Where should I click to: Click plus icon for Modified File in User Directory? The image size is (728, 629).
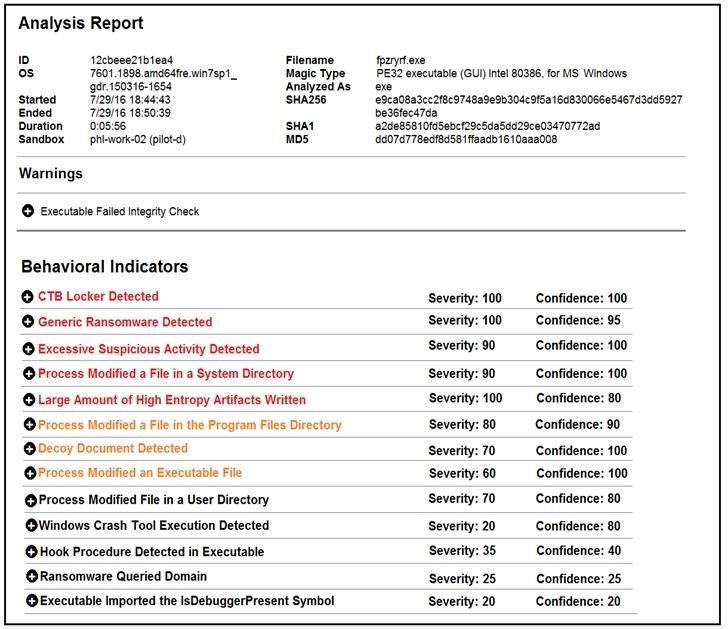[x=31, y=500]
